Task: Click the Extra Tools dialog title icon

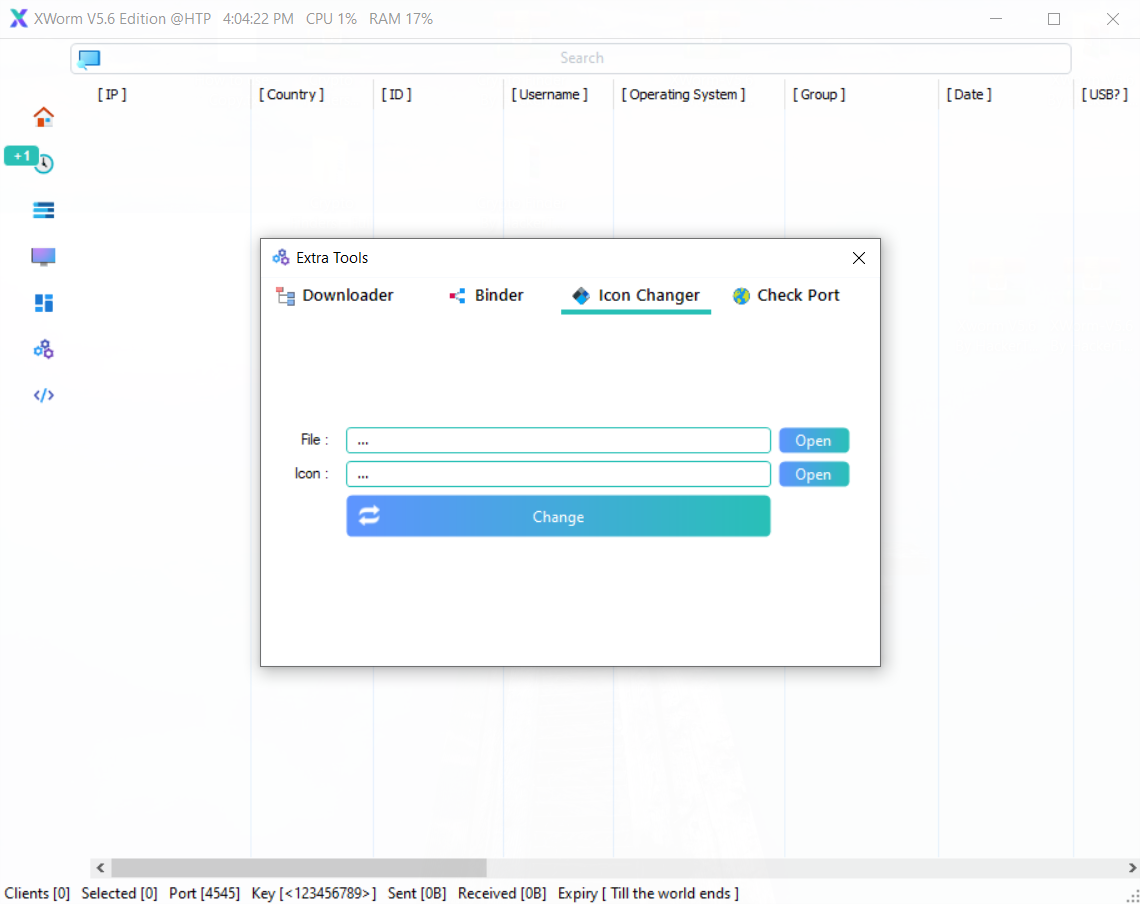Action: point(281,257)
